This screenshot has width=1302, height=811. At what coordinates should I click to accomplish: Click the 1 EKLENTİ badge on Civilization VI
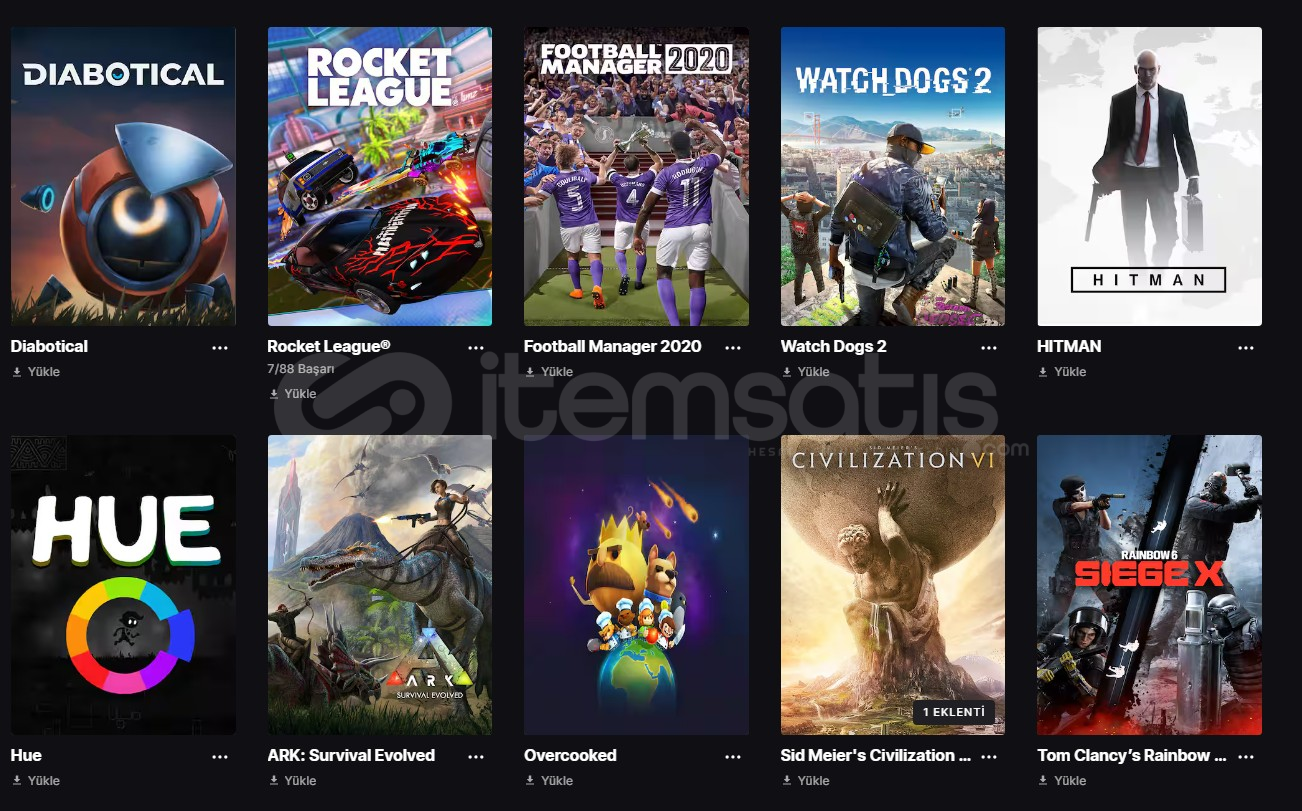click(953, 713)
